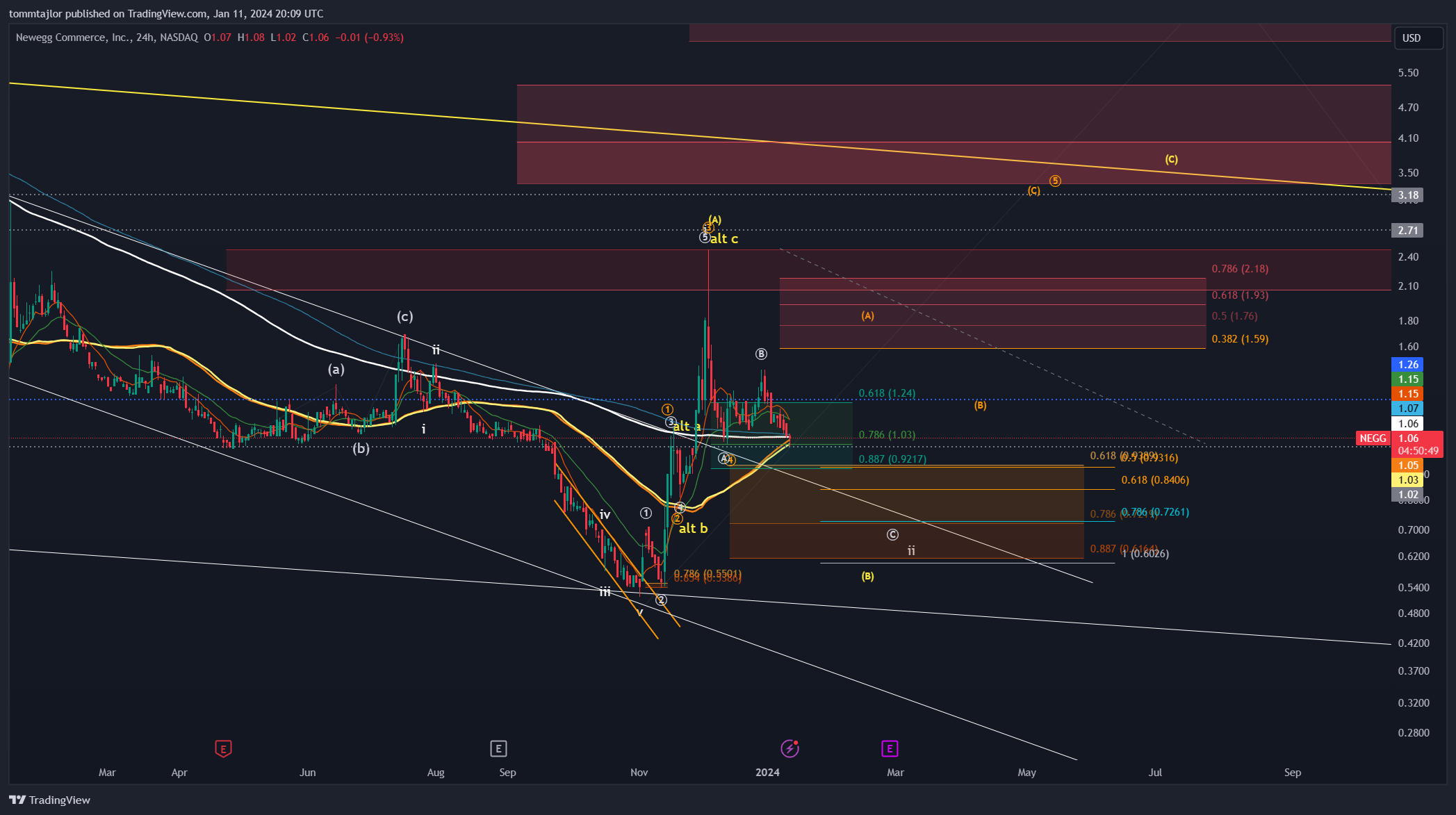Click the 'iv' wave label
The image size is (1456, 815).
tap(605, 515)
